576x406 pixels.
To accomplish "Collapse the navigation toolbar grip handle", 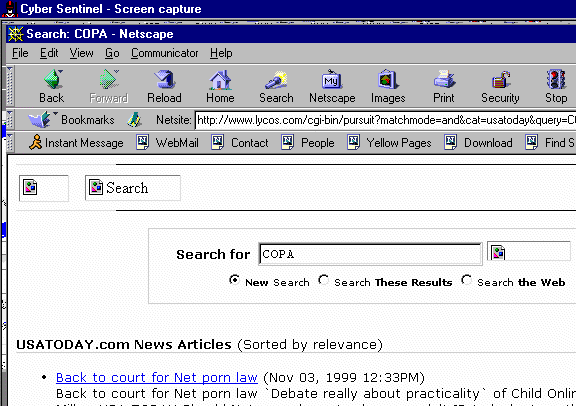I will click(x=10, y=87).
